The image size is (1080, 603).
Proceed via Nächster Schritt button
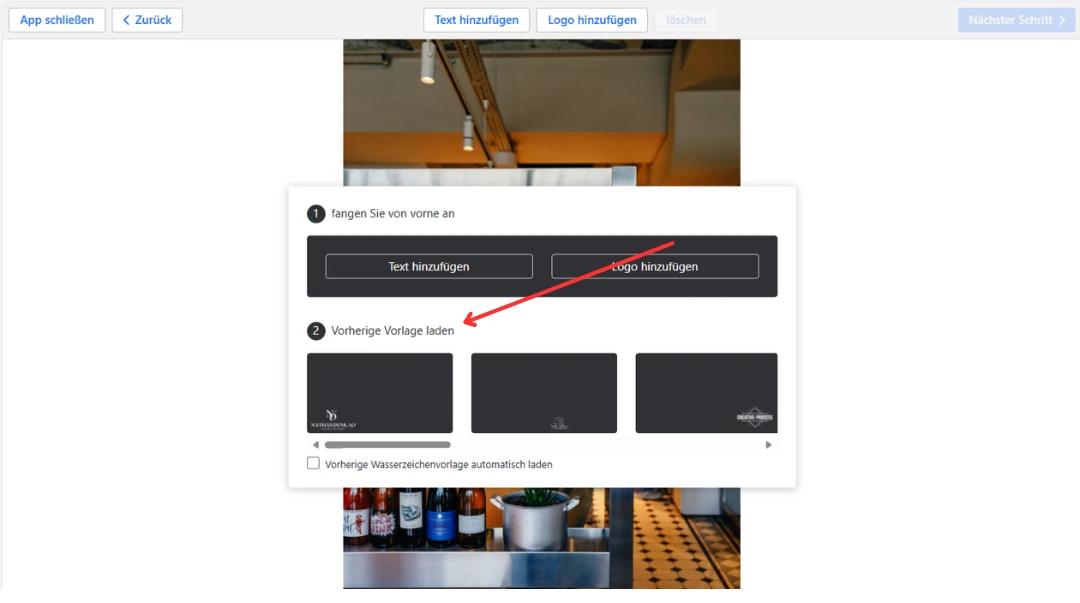pos(1016,20)
